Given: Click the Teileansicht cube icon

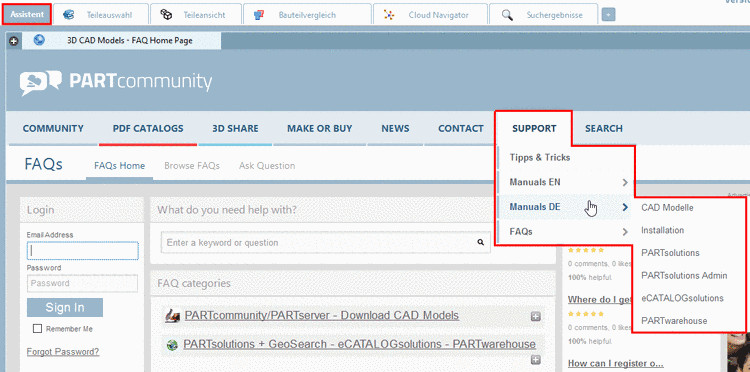Looking at the screenshot, I should (x=166, y=15).
